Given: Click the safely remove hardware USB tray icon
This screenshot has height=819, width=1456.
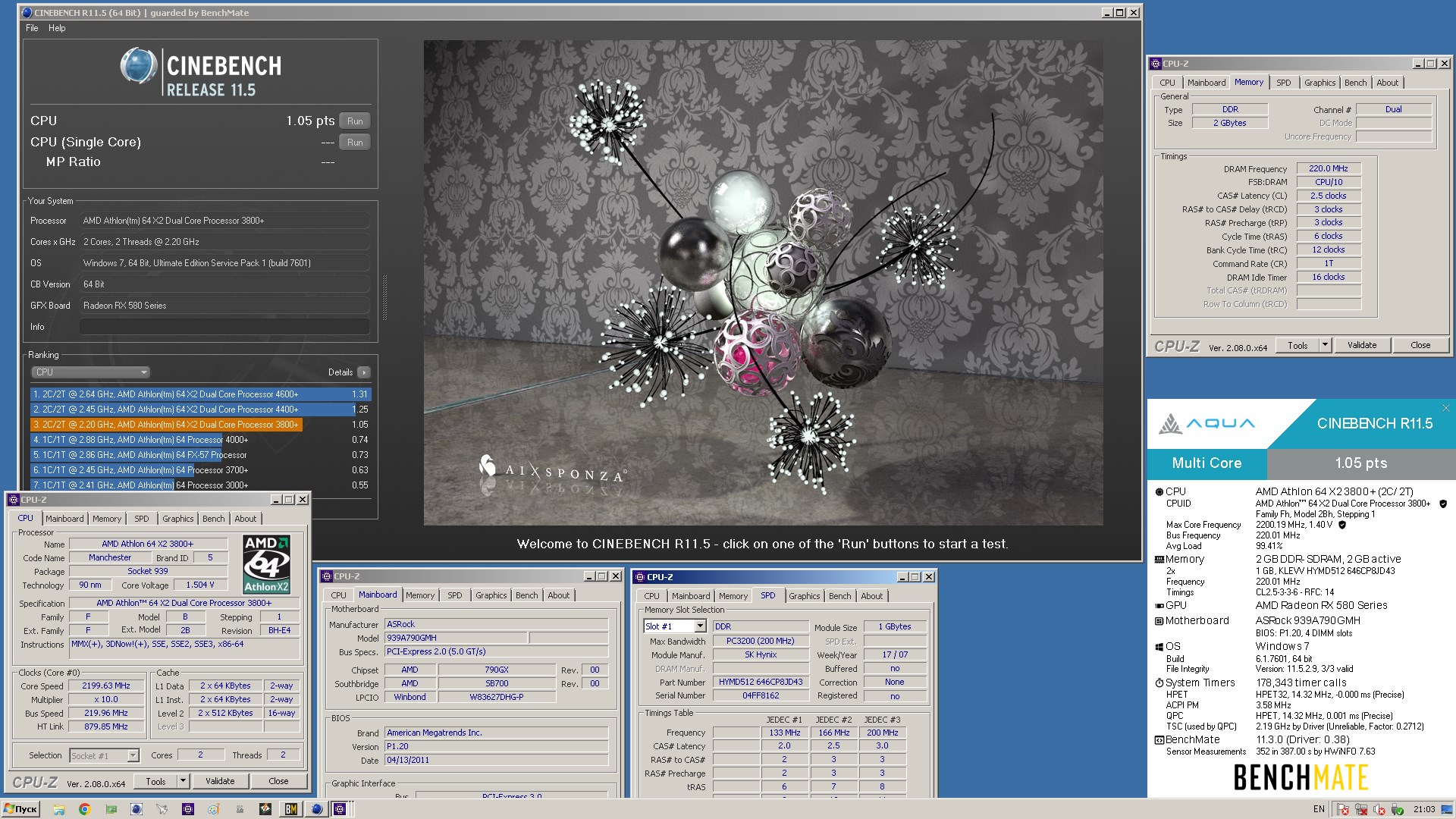Looking at the screenshot, I should [x=1398, y=810].
